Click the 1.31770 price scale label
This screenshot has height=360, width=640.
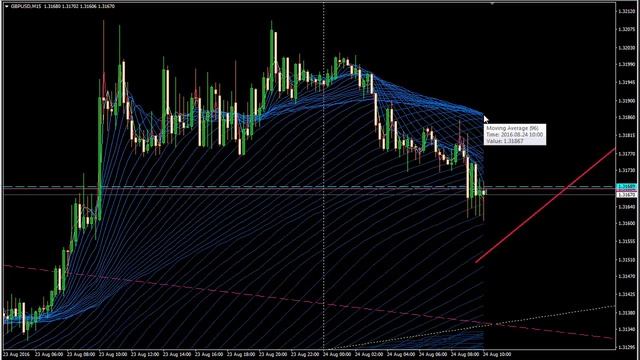627,154
